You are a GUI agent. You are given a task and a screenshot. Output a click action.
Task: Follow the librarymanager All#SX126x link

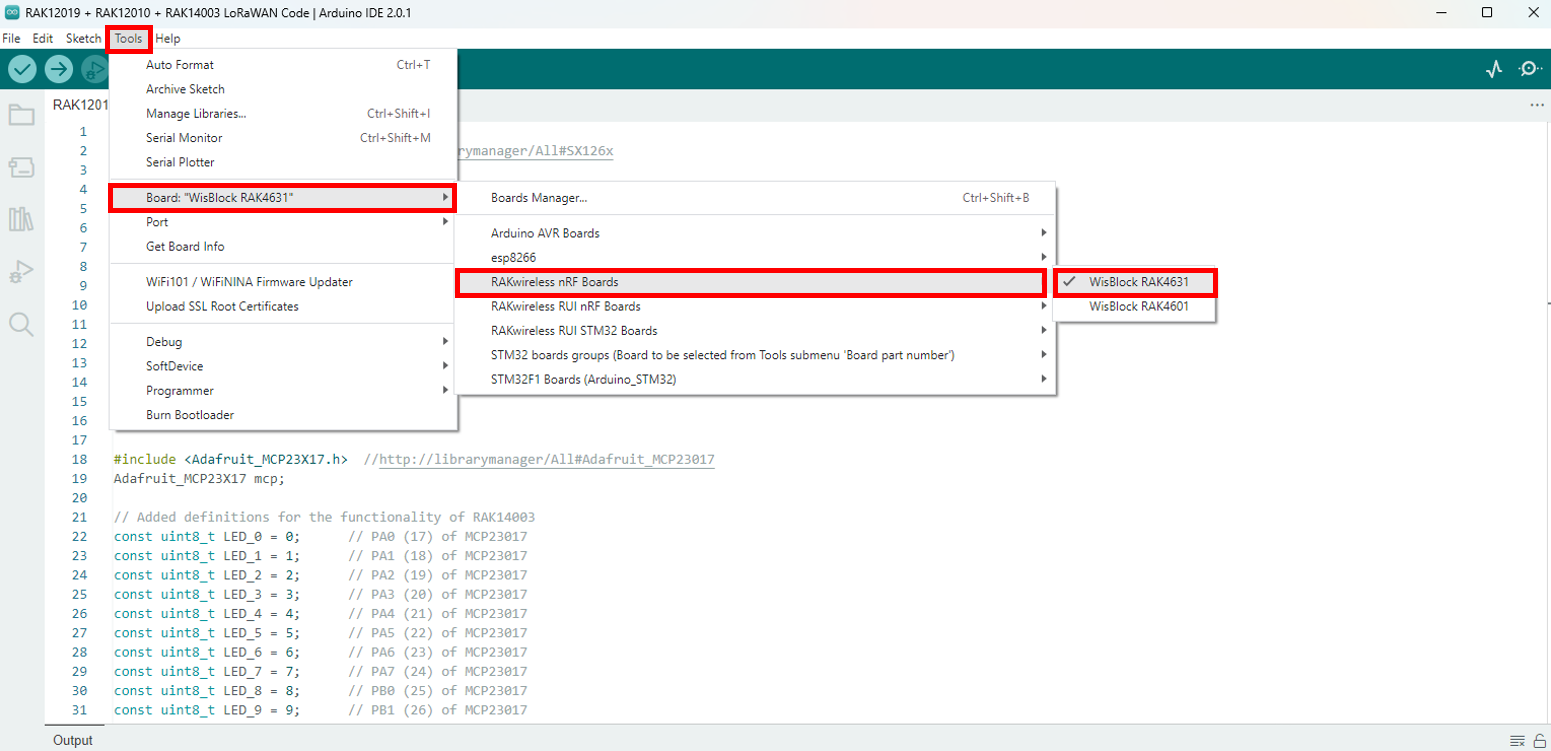click(x=536, y=152)
